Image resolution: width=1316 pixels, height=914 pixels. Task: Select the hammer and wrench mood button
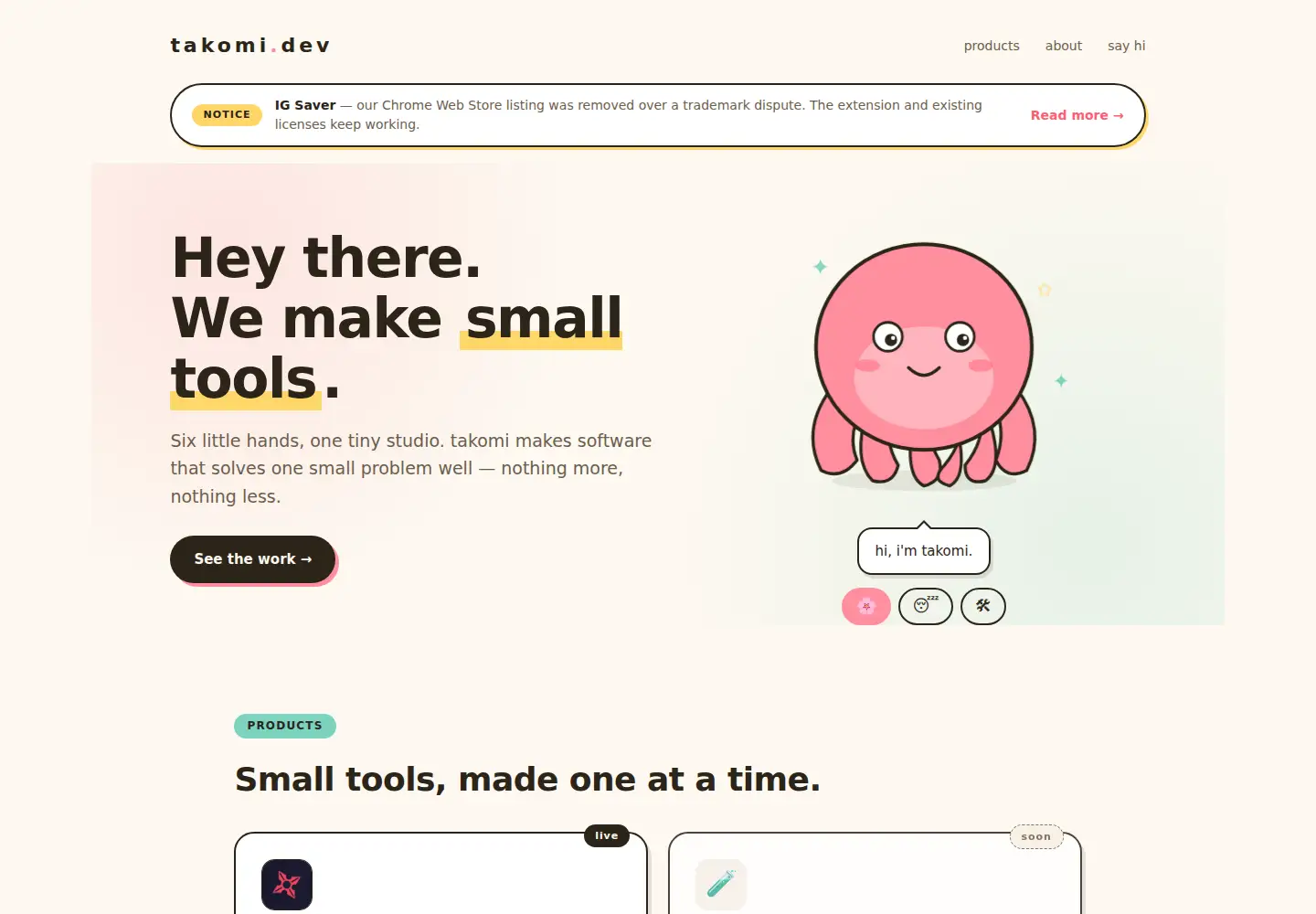983,606
